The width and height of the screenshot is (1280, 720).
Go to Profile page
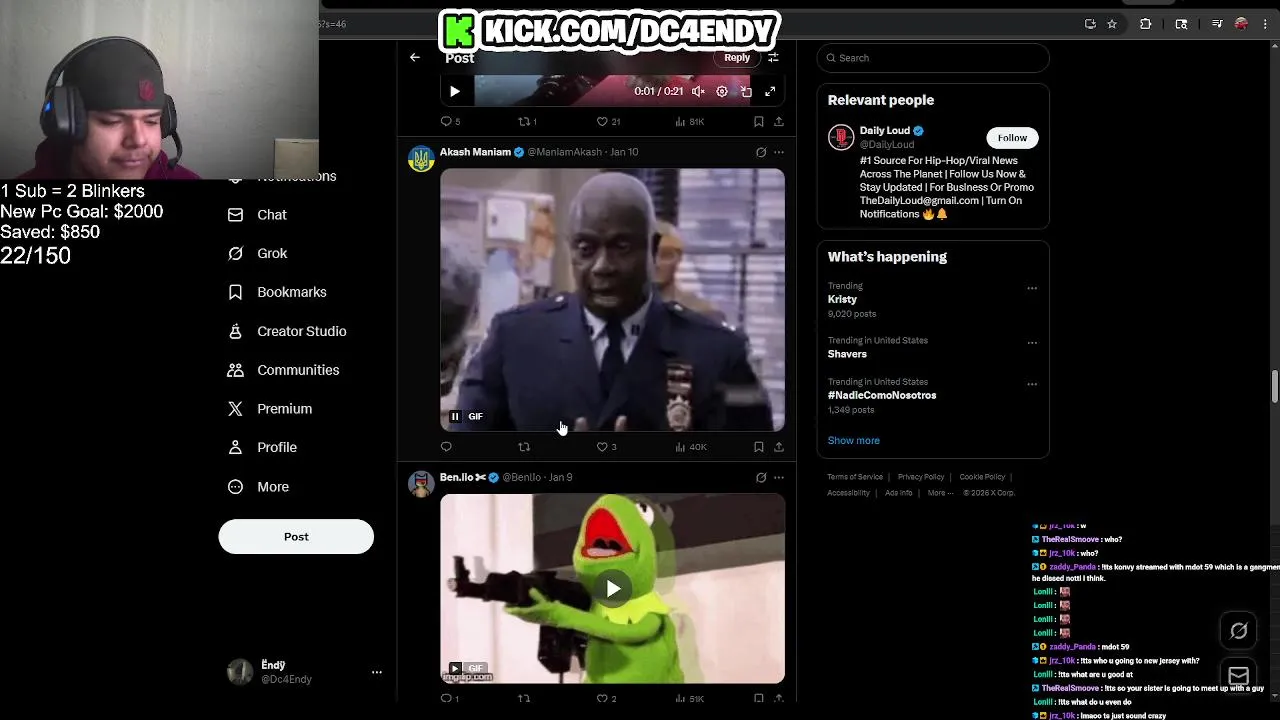(x=262, y=447)
